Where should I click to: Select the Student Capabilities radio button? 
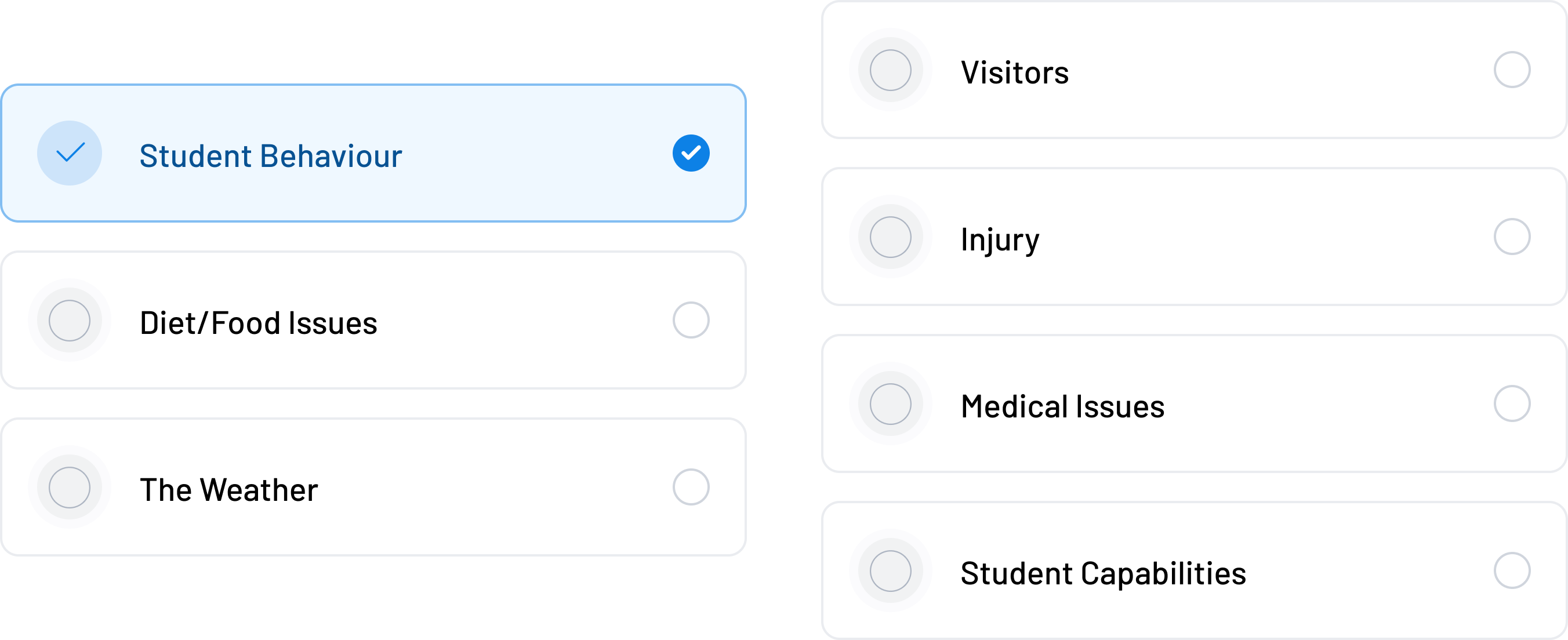(1511, 570)
